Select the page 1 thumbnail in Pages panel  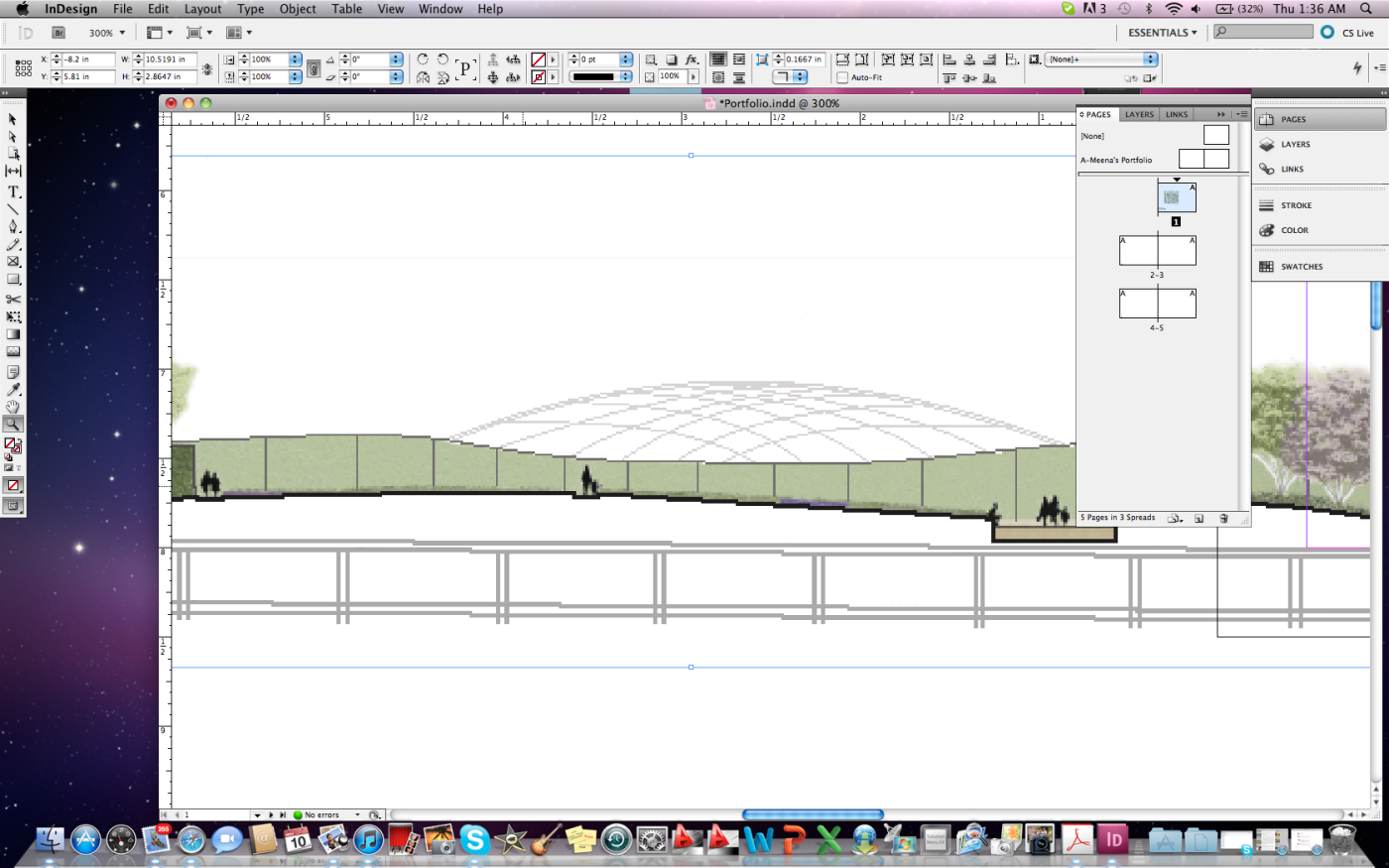tap(1176, 197)
